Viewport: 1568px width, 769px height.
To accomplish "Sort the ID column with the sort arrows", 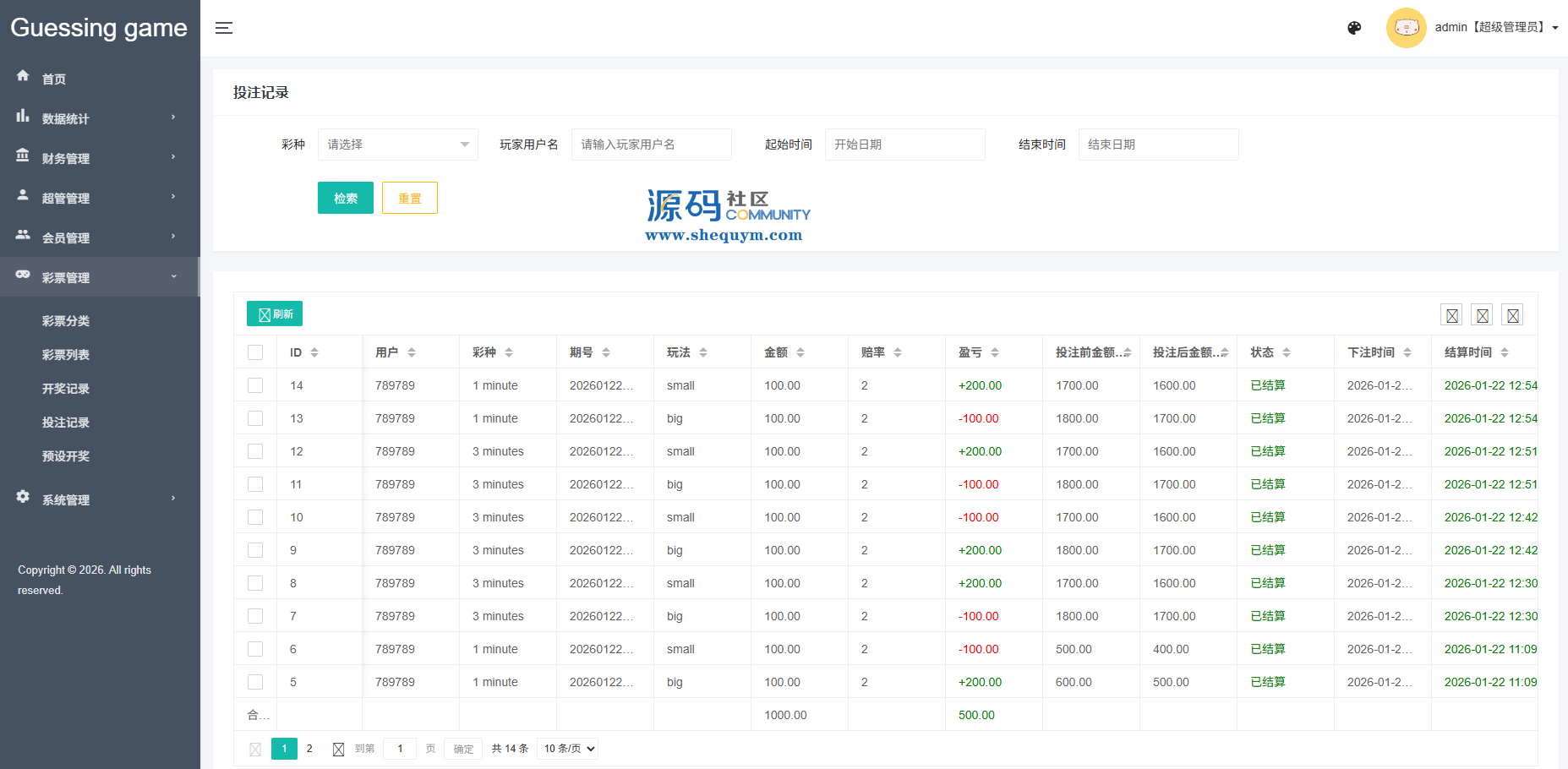I will coord(314,352).
